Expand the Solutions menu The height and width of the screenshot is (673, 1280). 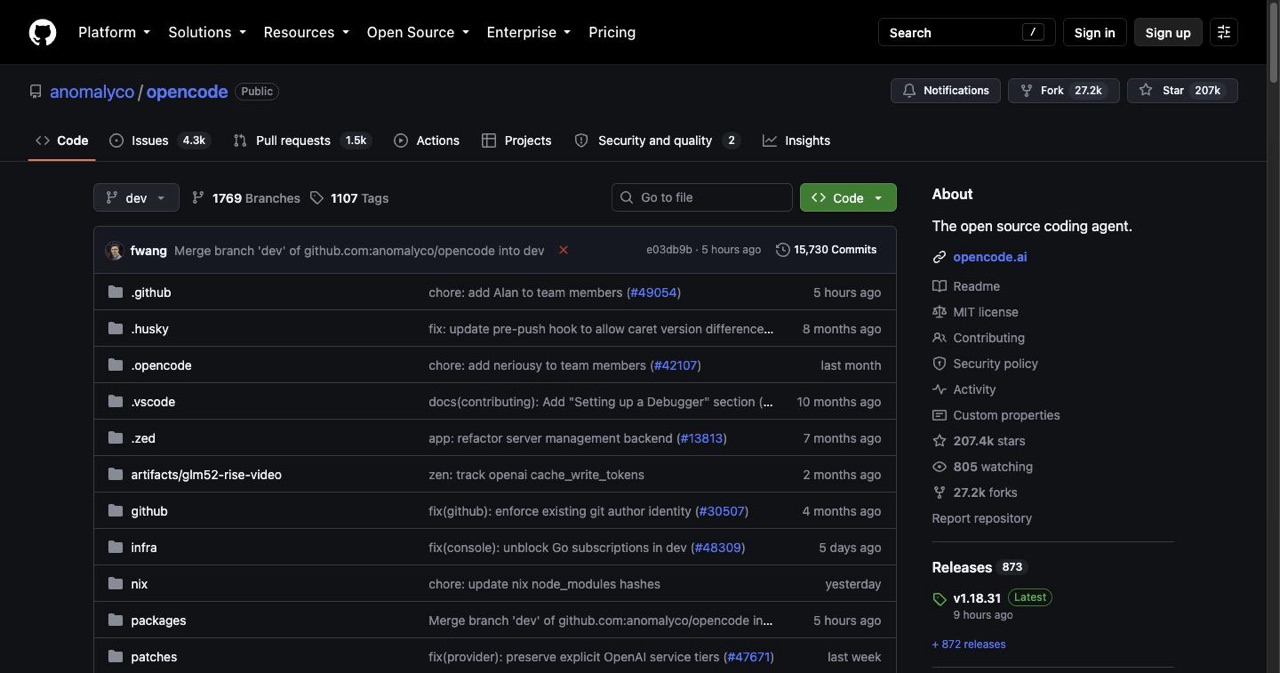coord(207,32)
